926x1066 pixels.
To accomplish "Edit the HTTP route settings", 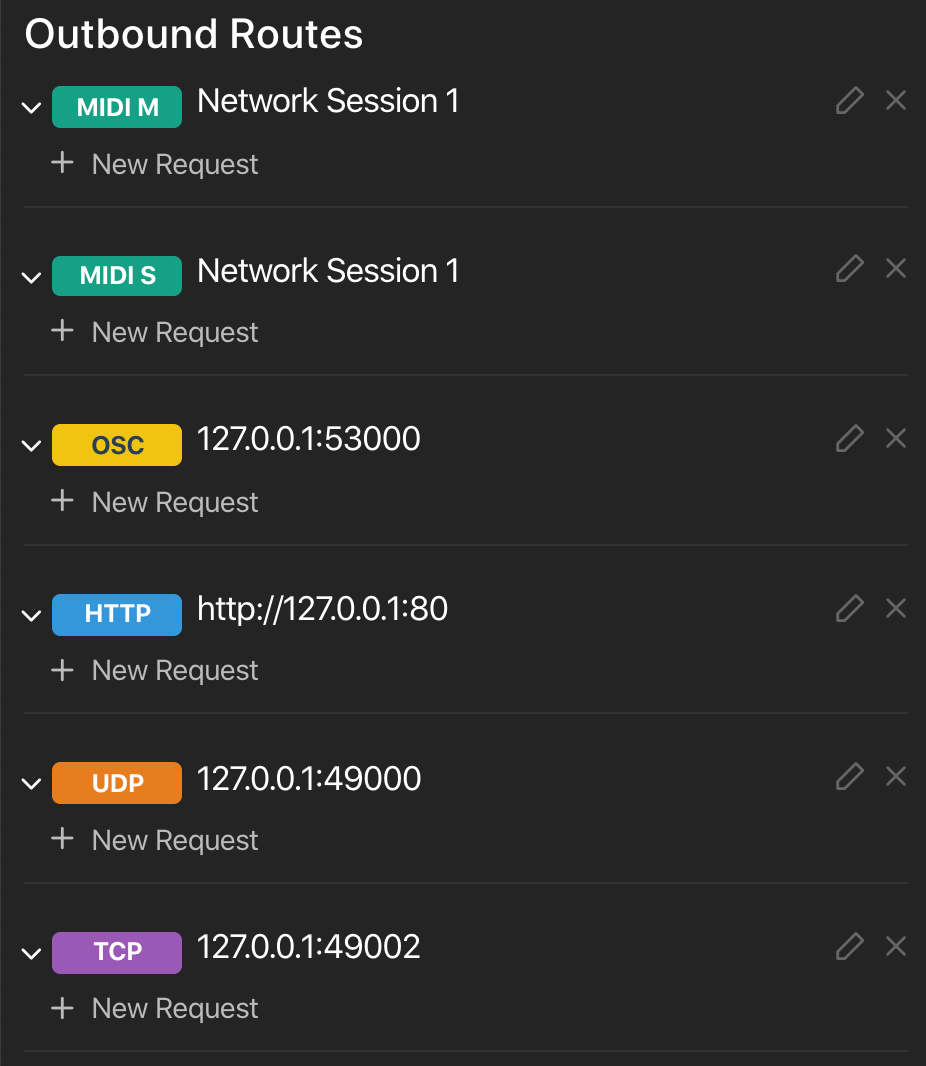I will coord(849,607).
